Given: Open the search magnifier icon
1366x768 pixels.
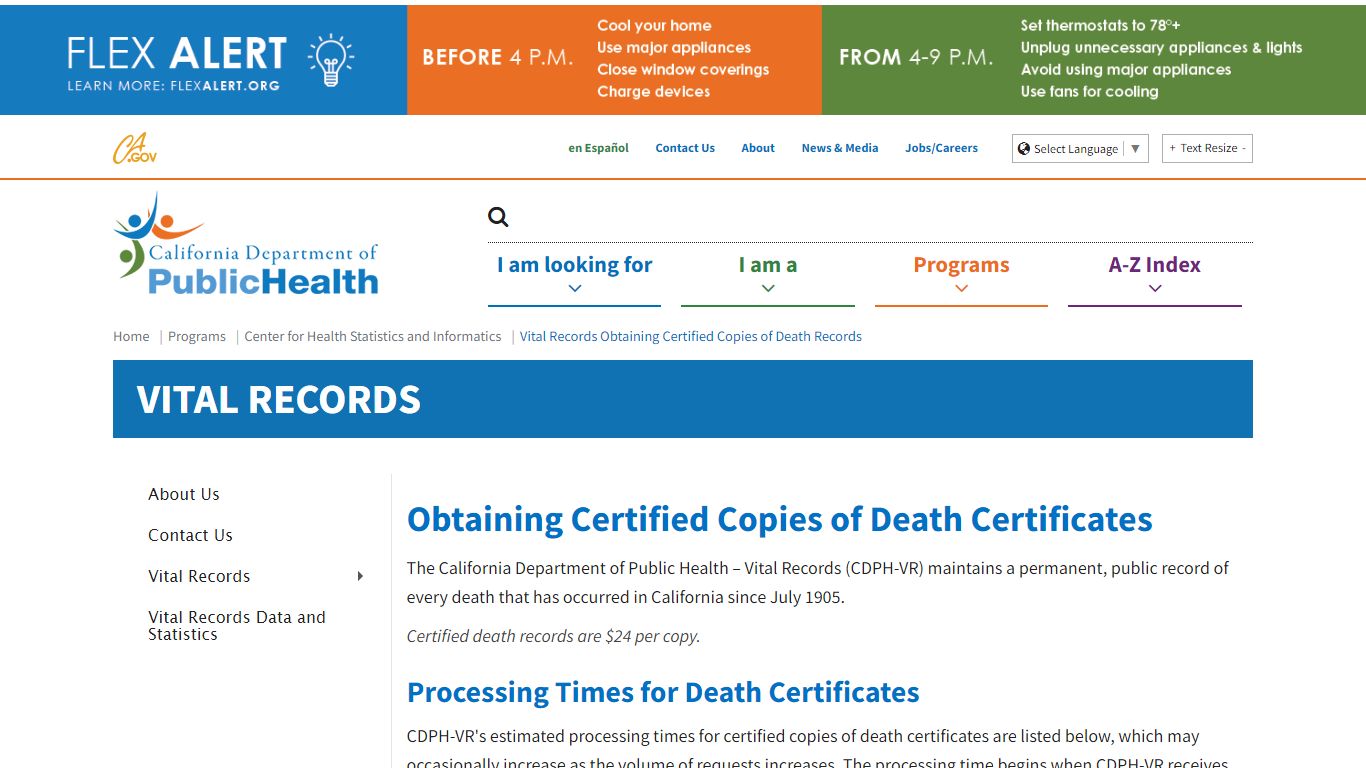Looking at the screenshot, I should point(498,217).
